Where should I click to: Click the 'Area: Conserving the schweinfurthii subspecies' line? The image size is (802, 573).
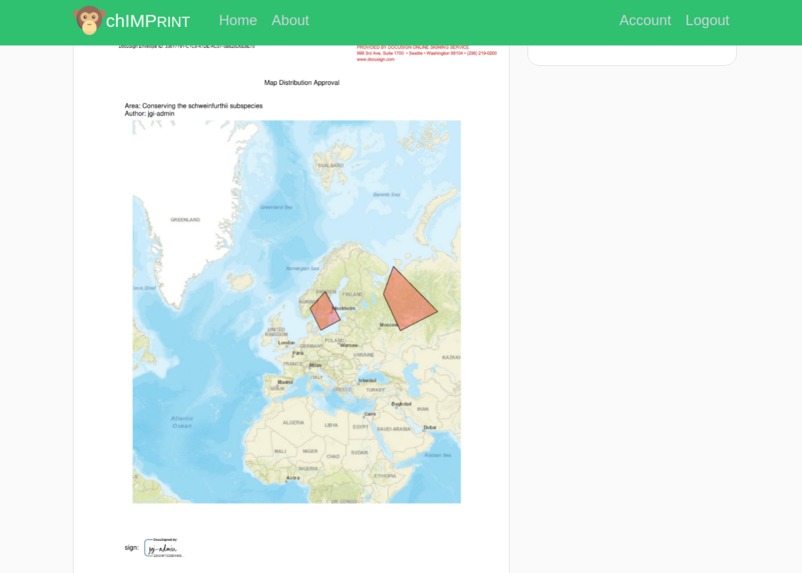193,105
